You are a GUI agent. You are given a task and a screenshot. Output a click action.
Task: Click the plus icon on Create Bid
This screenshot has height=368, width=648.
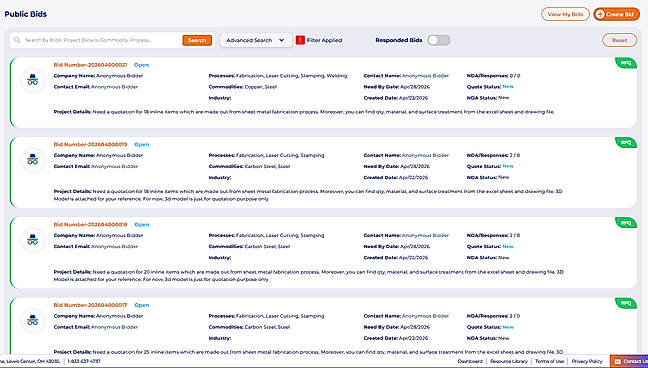click(600, 14)
